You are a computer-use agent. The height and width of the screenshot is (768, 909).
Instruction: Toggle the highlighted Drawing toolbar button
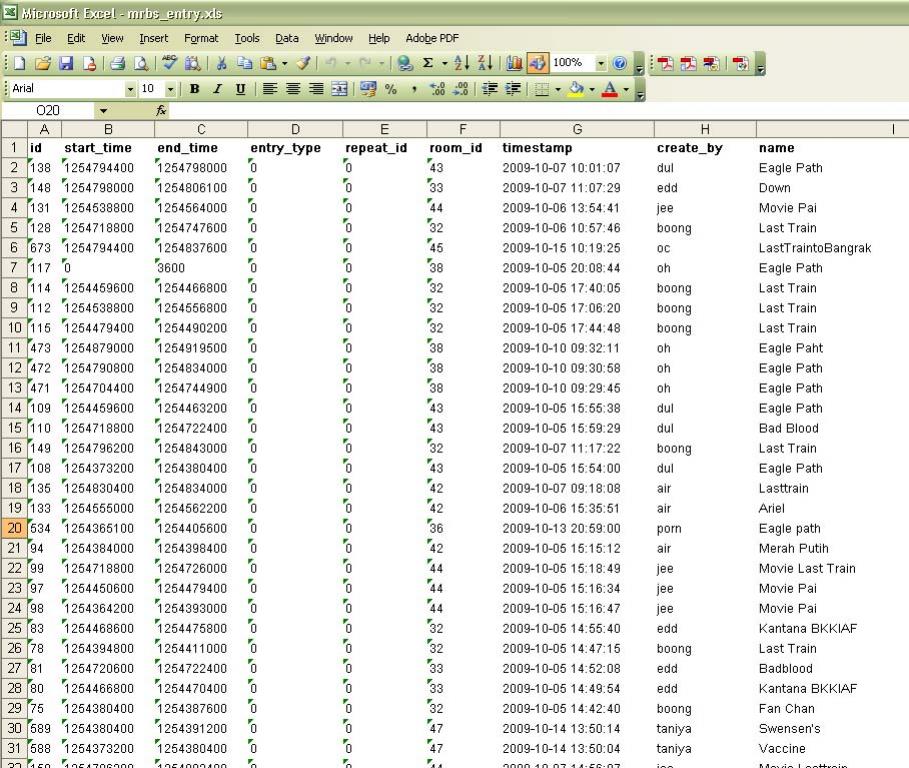537,63
